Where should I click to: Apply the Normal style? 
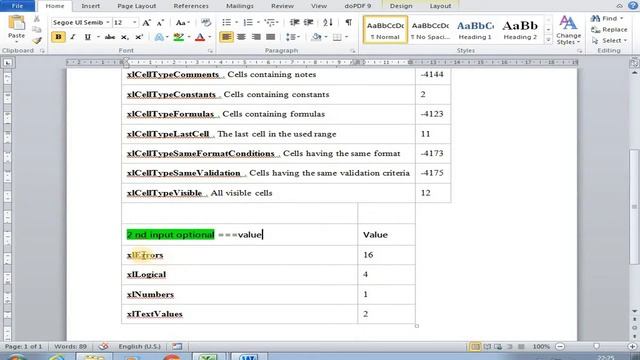(385, 29)
